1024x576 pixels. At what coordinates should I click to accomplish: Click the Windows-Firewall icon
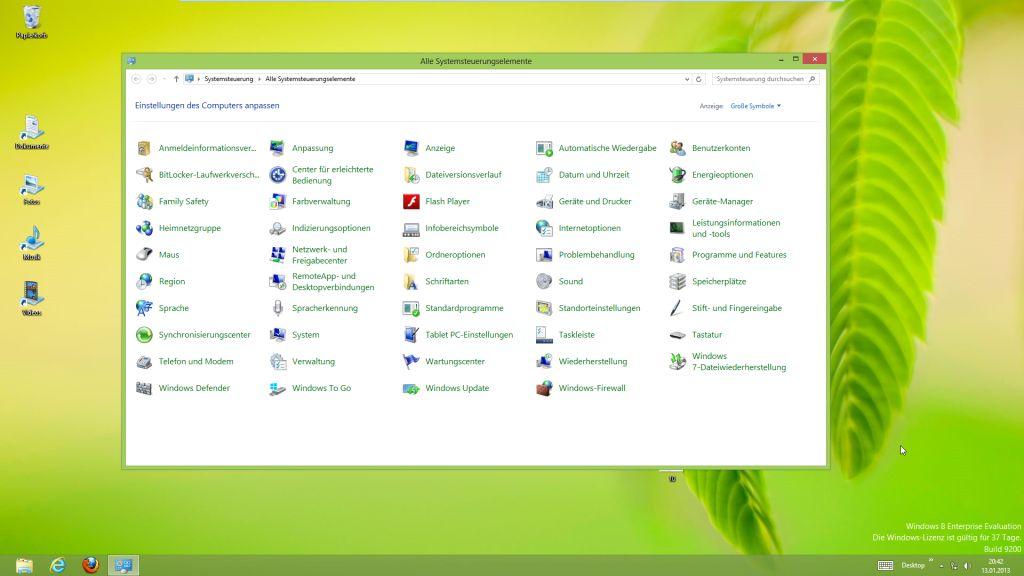[544, 389]
